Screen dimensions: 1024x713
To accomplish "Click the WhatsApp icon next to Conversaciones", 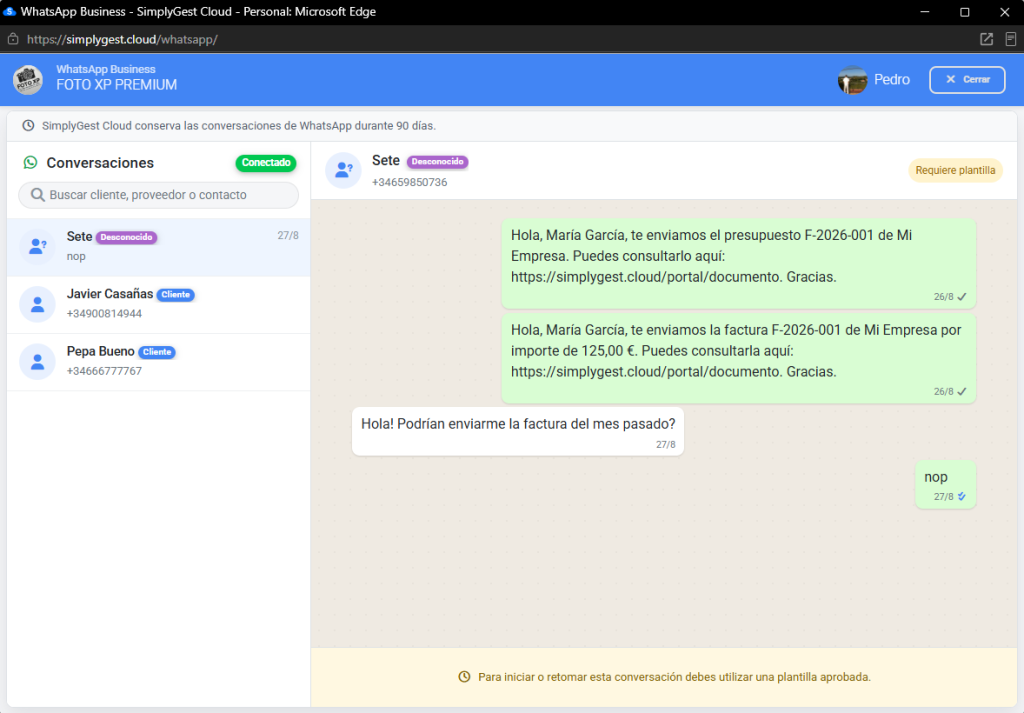I will point(30,163).
